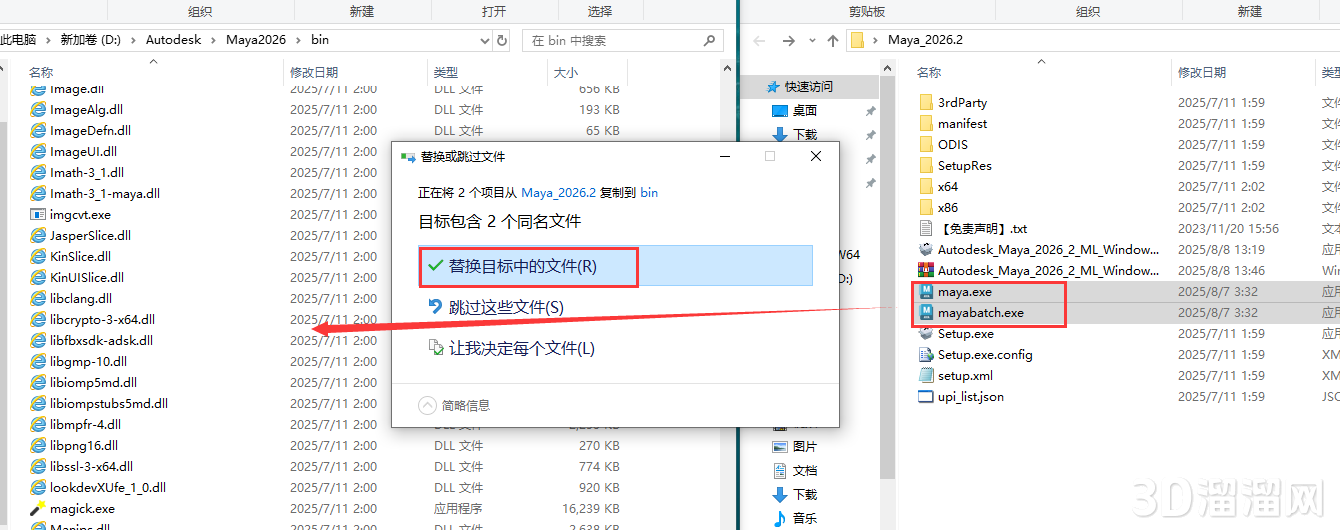Viewport: 1340px width, 530px height.
Task: Go back in Maya_2026.2 window
Action: tap(760, 41)
